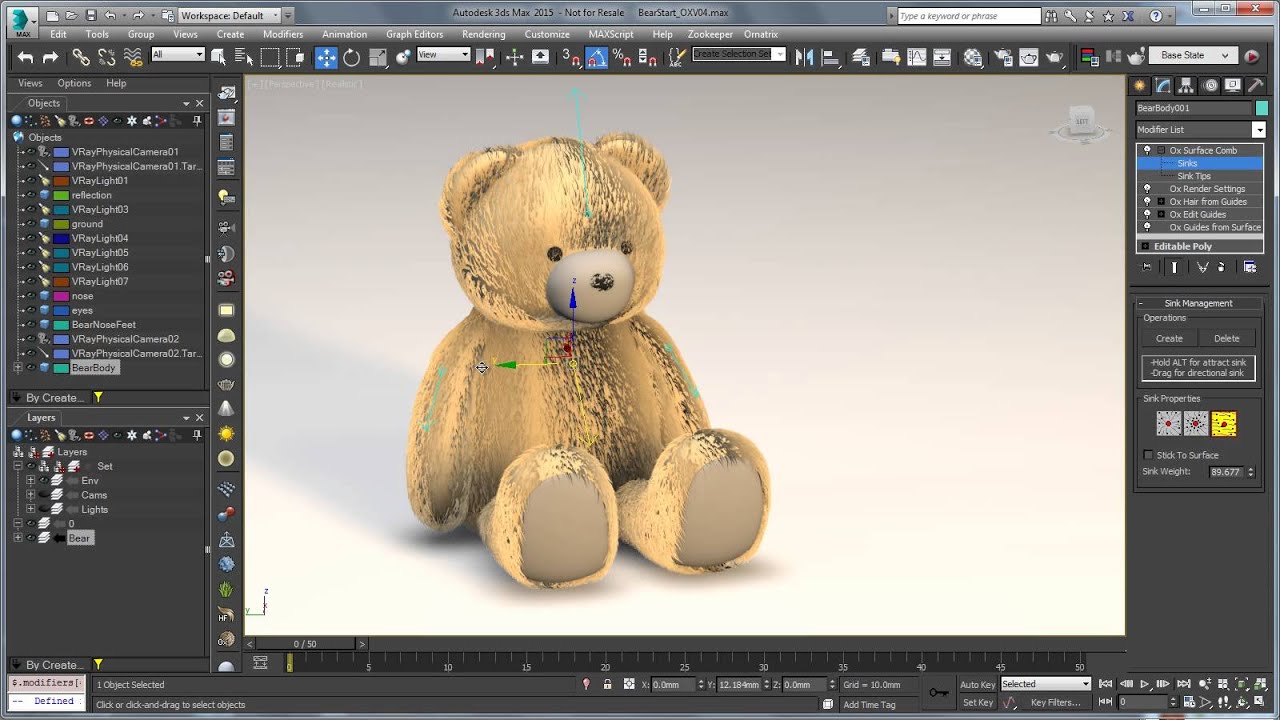
Task: Open the Modifier List dropdown
Action: [x=1259, y=129]
